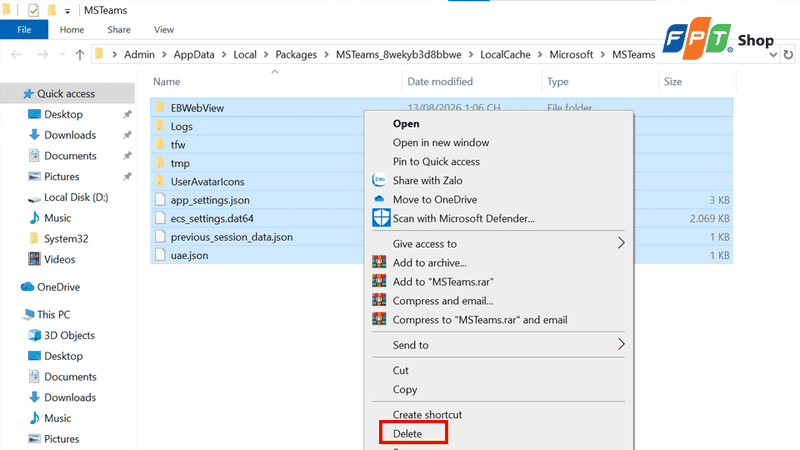Click the New folder quick access icon
The width and height of the screenshot is (800, 450).
click(x=52, y=10)
